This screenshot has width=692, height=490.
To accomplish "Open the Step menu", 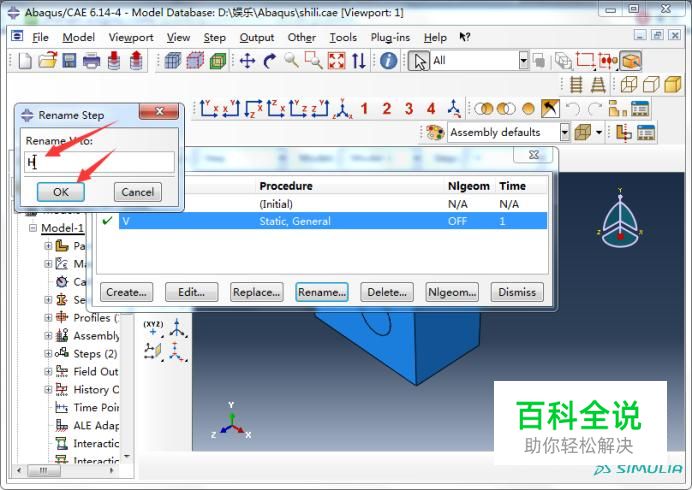I will 214,38.
